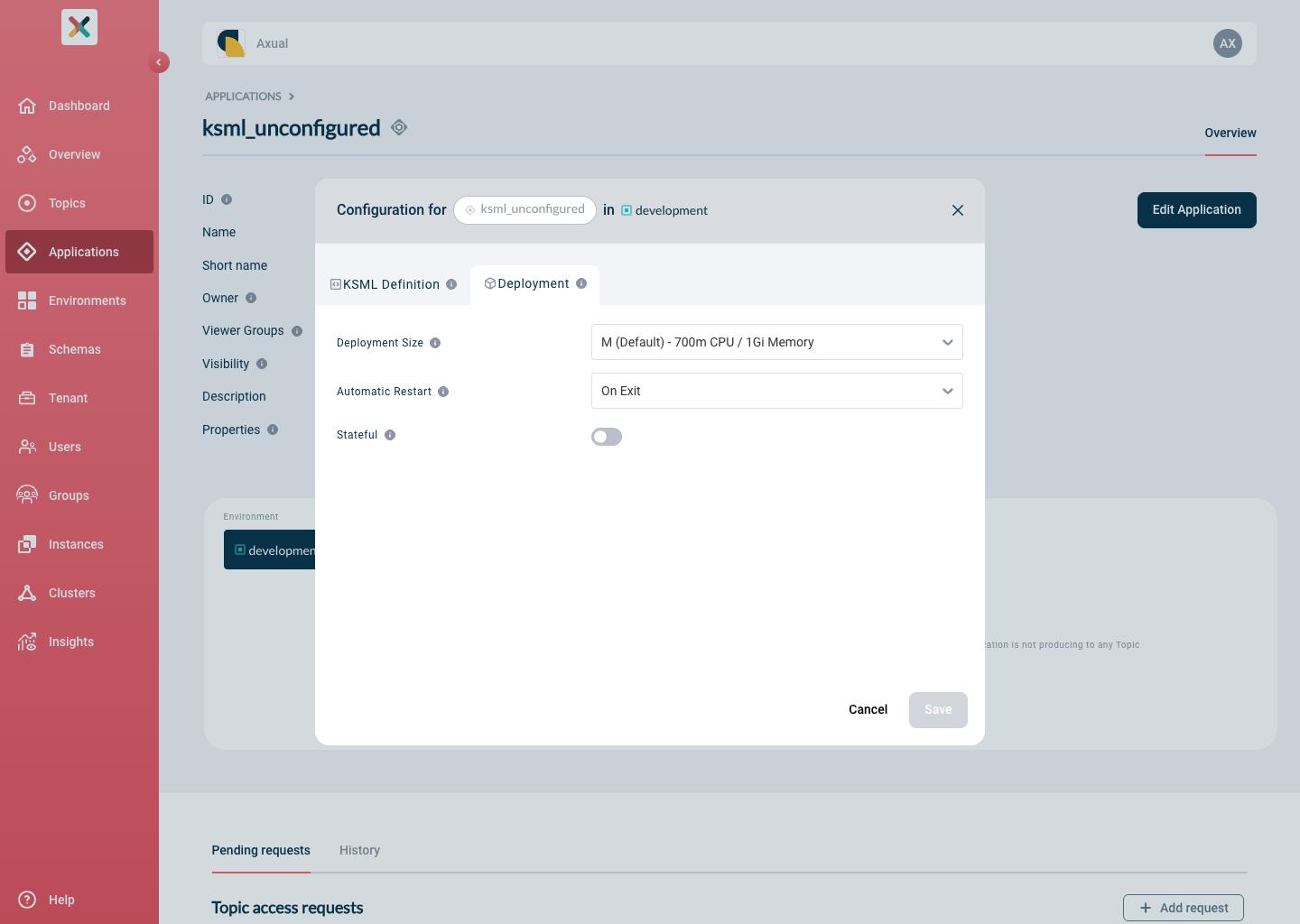Viewport: 1300px width, 924px height.
Task: Click info icon next to ID field
Action: pyautogui.click(x=227, y=199)
